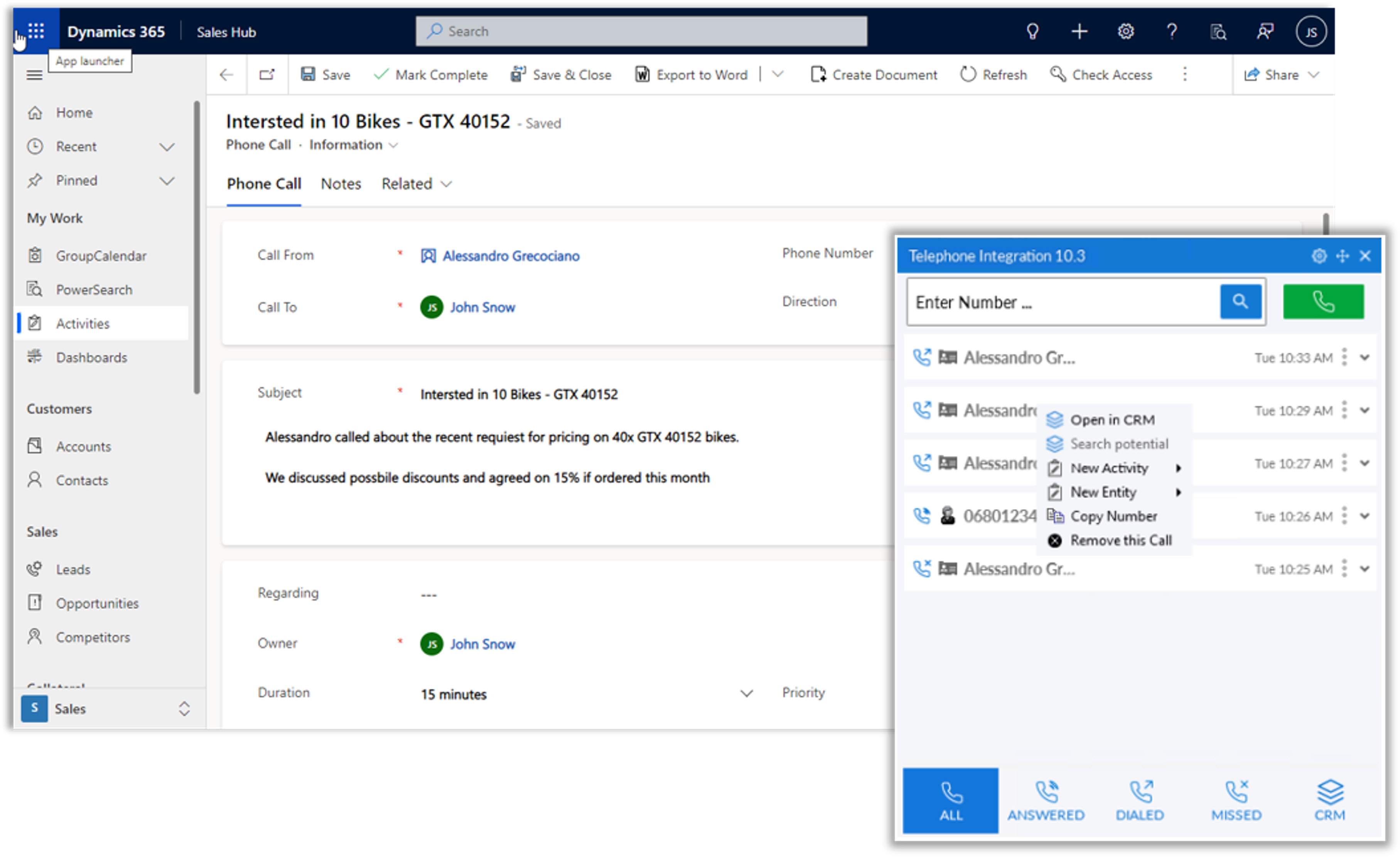Click Create Document
1400x857 pixels.
coord(873,74)
